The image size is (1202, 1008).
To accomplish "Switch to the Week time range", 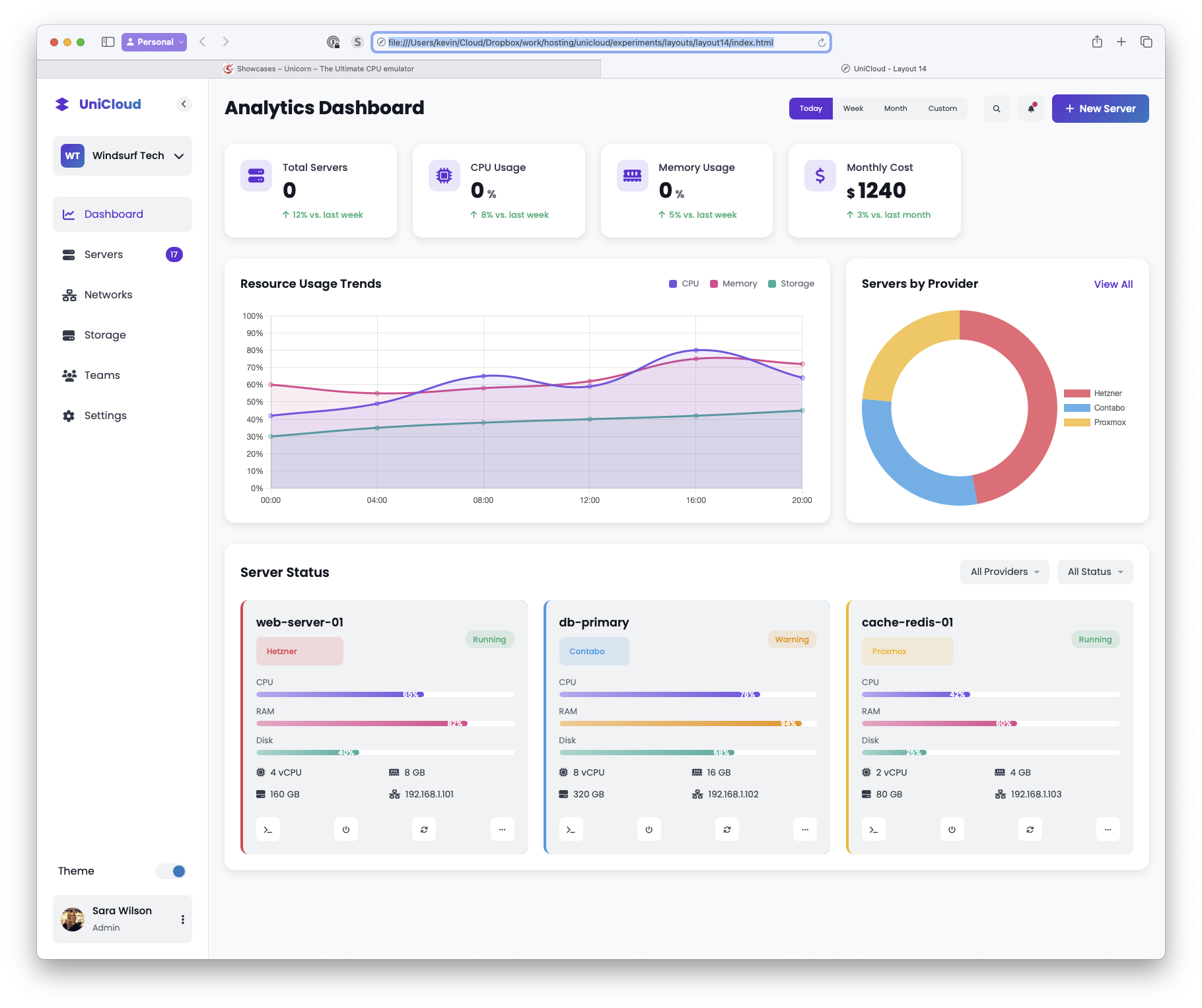I will (x=853, y=109).
